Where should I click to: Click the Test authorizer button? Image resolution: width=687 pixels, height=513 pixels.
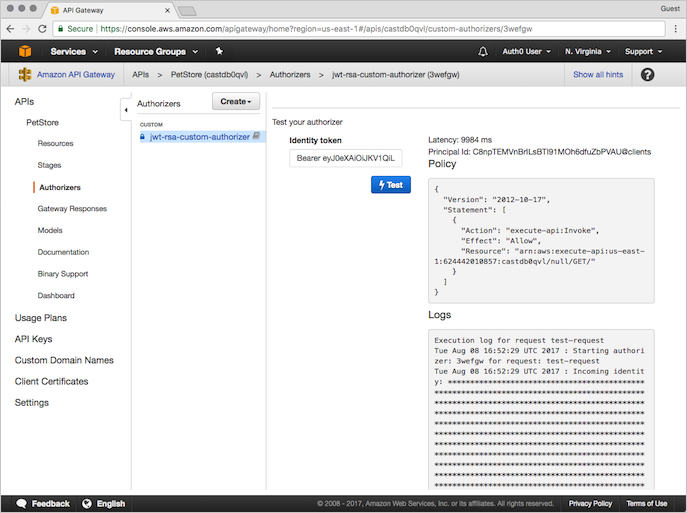point(391,185)
